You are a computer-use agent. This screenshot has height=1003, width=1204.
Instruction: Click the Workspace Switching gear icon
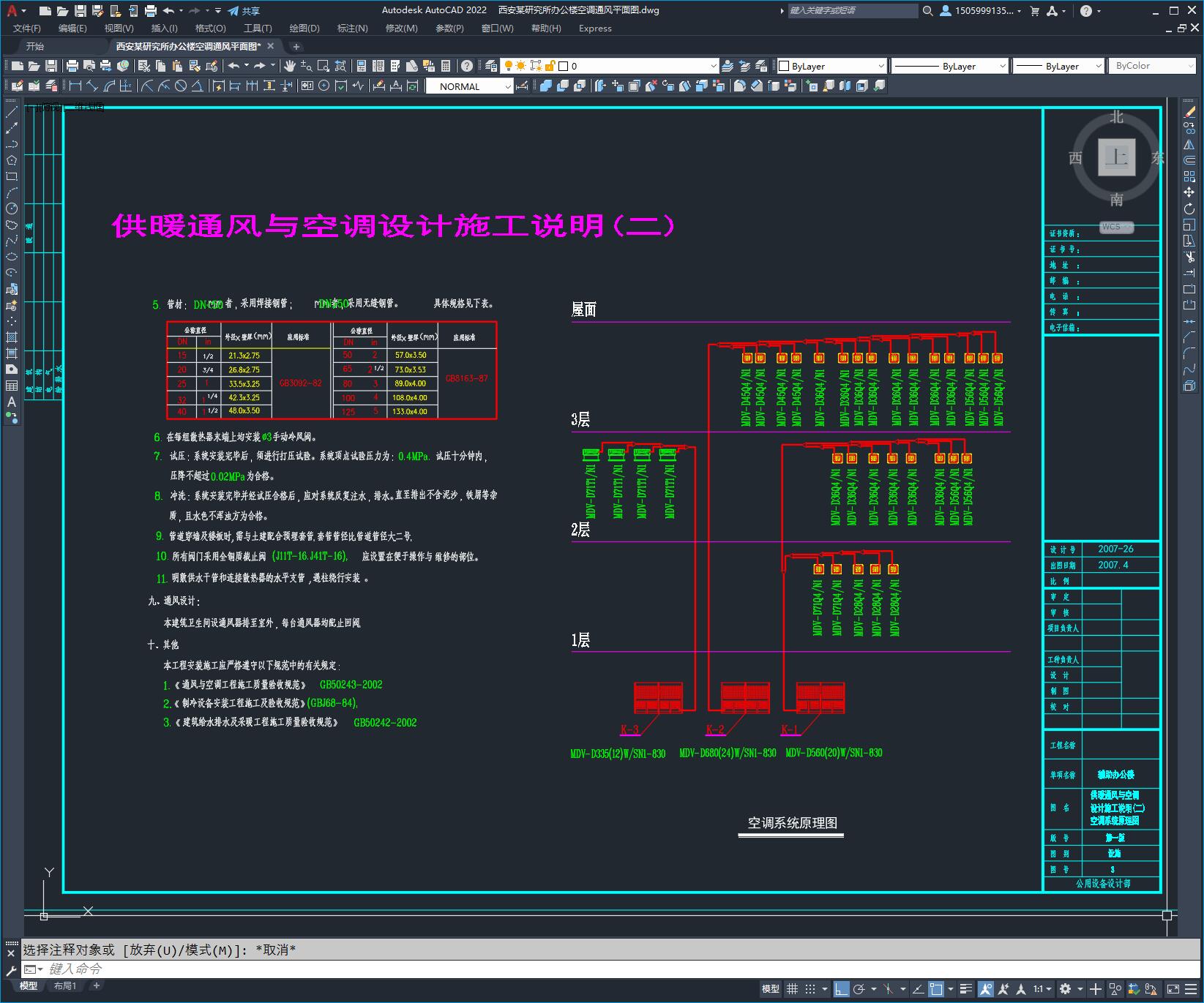pyautogui.click(x=1066, y=989)
